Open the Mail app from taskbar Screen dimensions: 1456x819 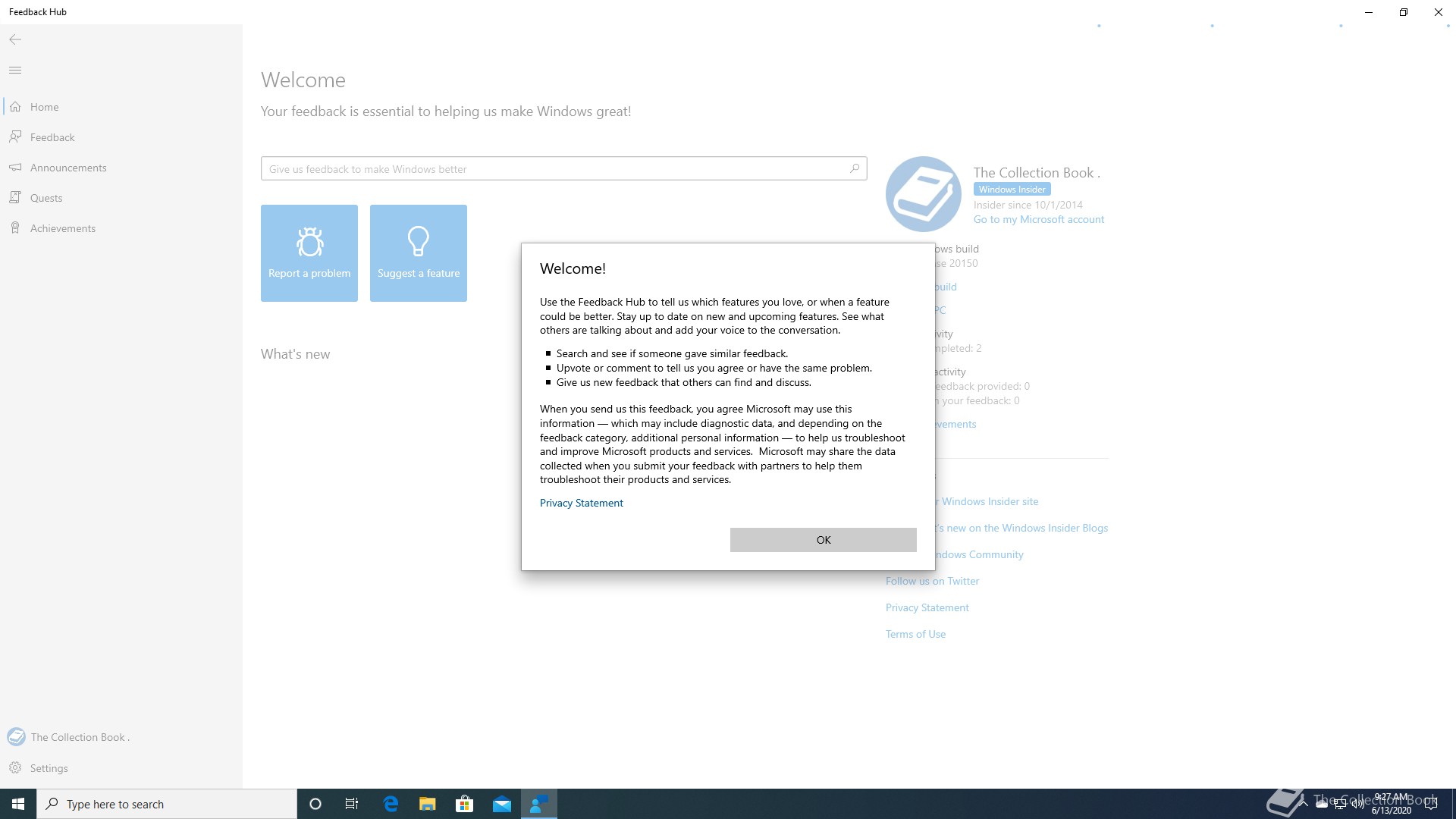pyautogui.click(x=501, y=804)
